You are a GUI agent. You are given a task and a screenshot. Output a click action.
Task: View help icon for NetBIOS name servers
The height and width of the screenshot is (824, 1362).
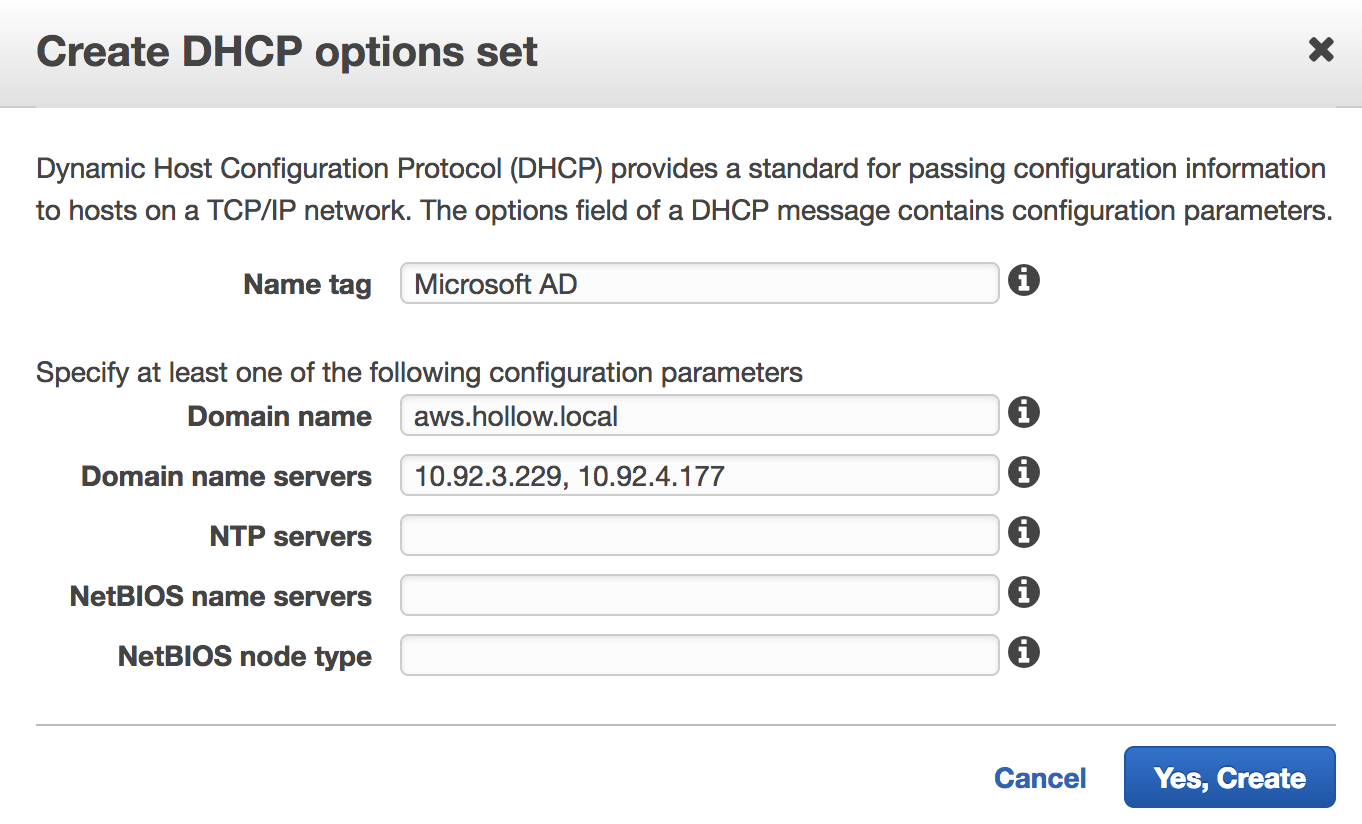1023,593
